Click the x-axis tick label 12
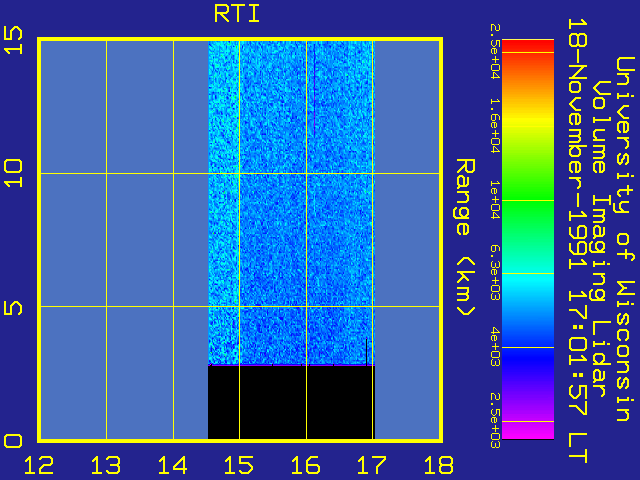640x480 pixels. tap(39, 465)
